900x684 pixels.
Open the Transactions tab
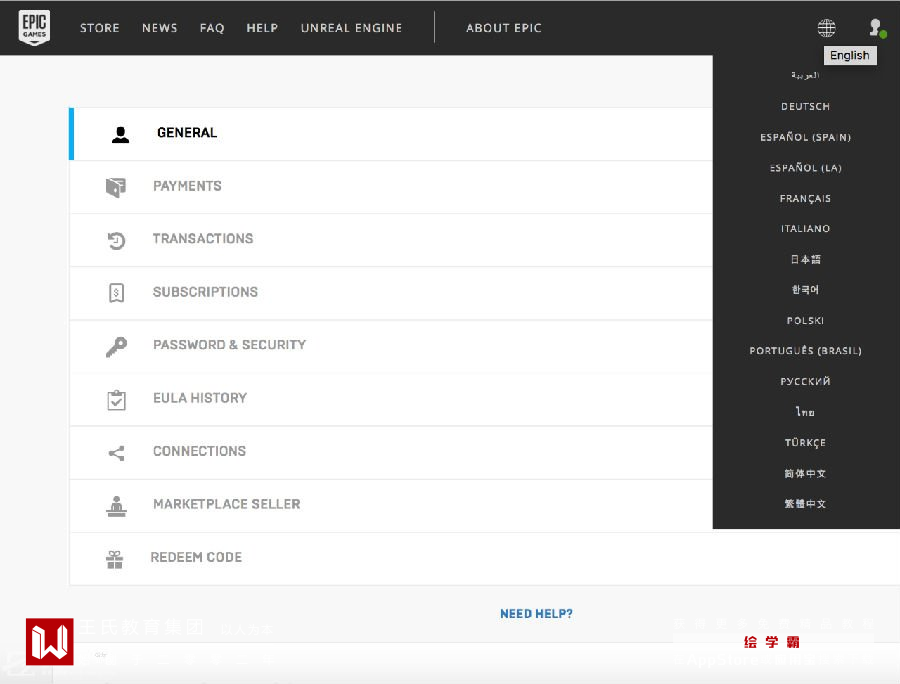pos(391,240)
